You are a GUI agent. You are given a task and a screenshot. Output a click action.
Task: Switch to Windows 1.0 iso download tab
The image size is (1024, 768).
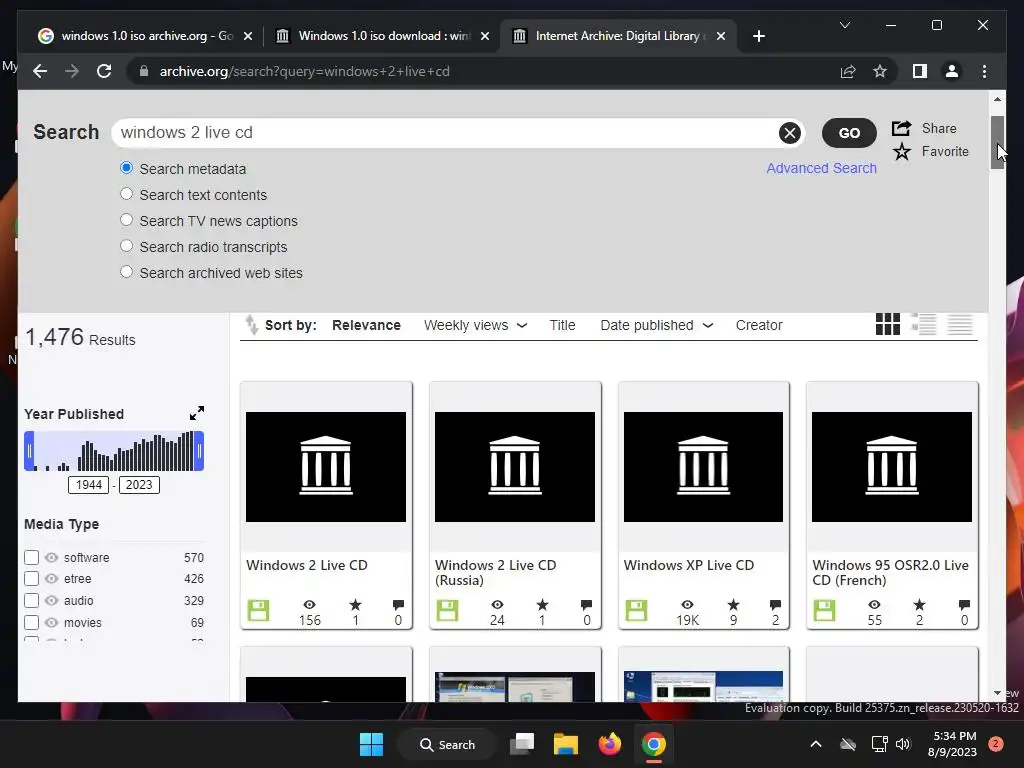(382, 36)
